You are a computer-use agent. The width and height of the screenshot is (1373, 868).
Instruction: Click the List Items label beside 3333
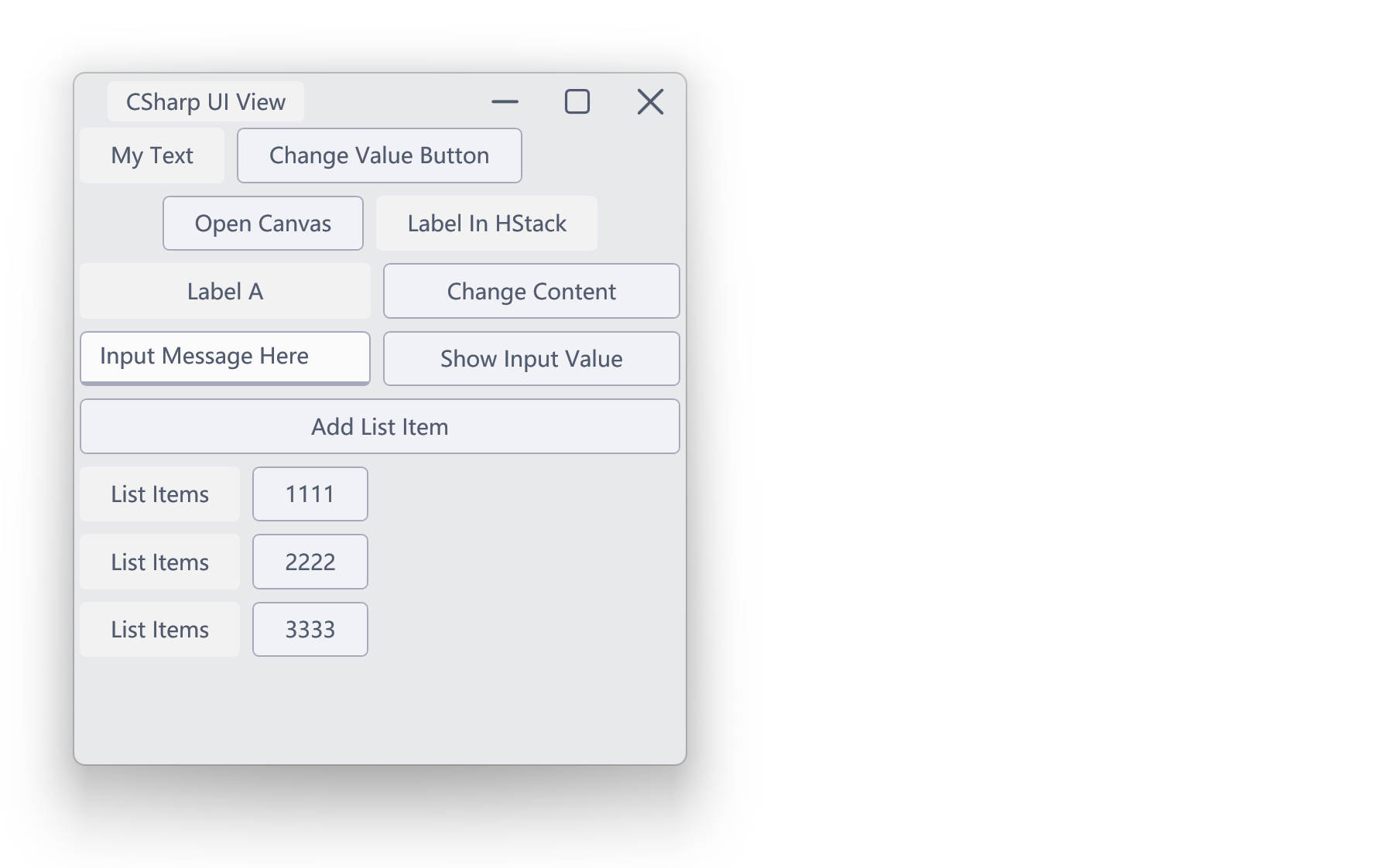[x=159, y=630]
